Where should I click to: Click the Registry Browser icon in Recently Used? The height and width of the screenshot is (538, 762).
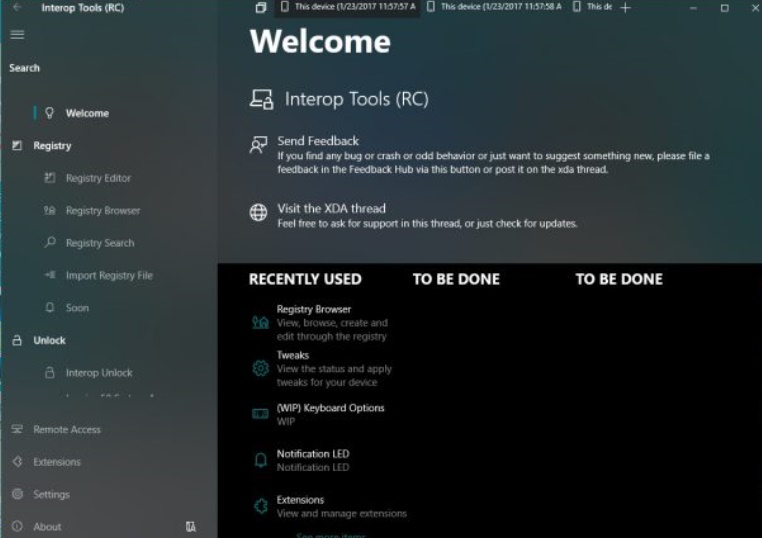pos(260,322)
